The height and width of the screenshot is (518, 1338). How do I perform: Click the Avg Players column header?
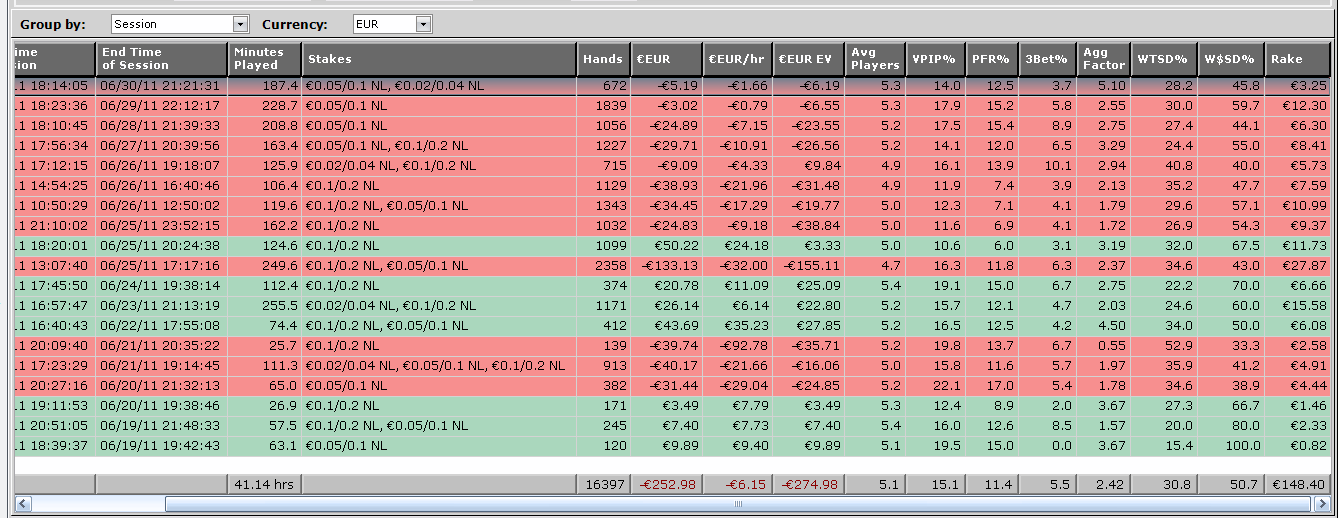(874, 59)
